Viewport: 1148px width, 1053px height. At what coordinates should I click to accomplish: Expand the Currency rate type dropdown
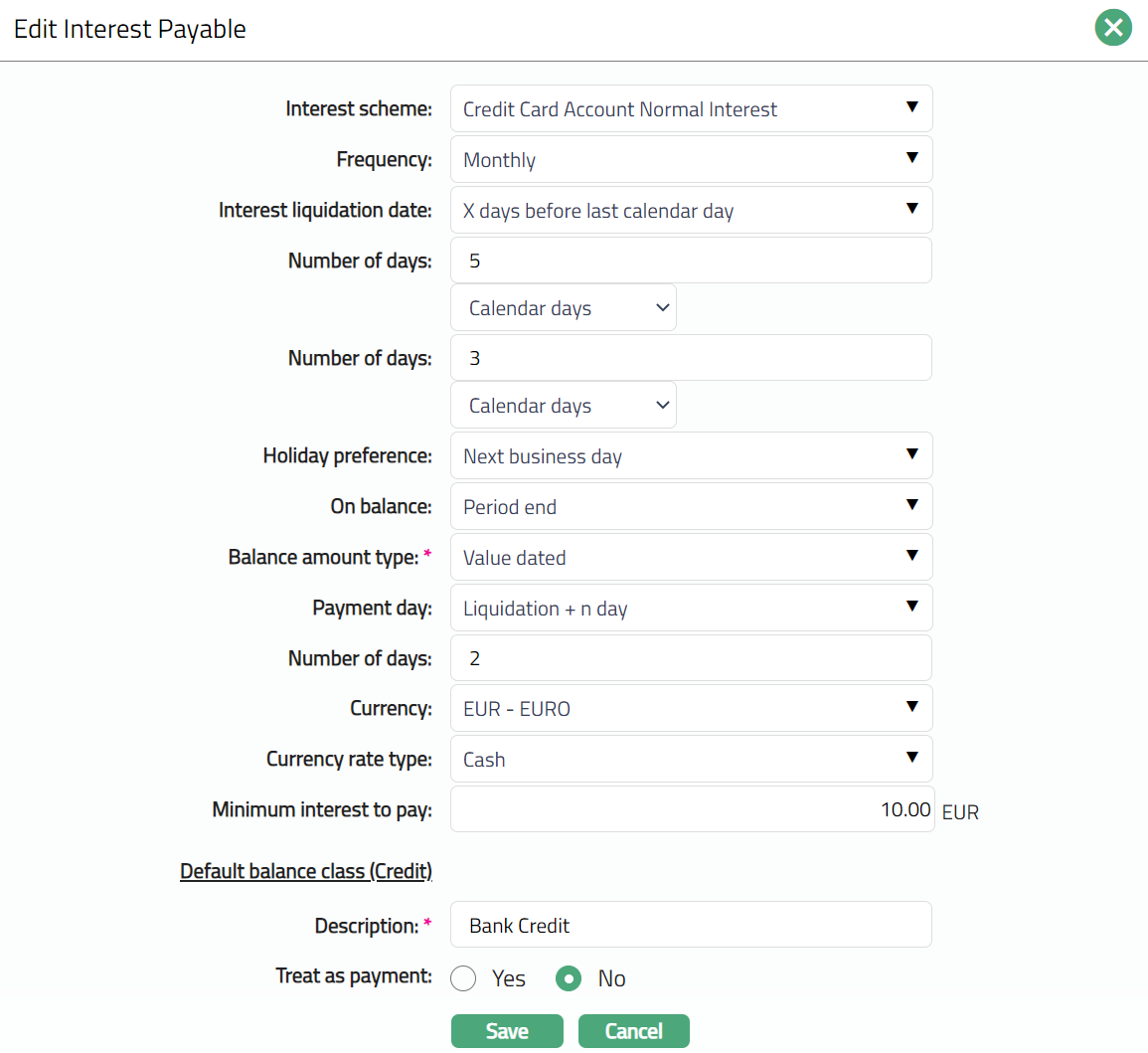coord(691,760)
